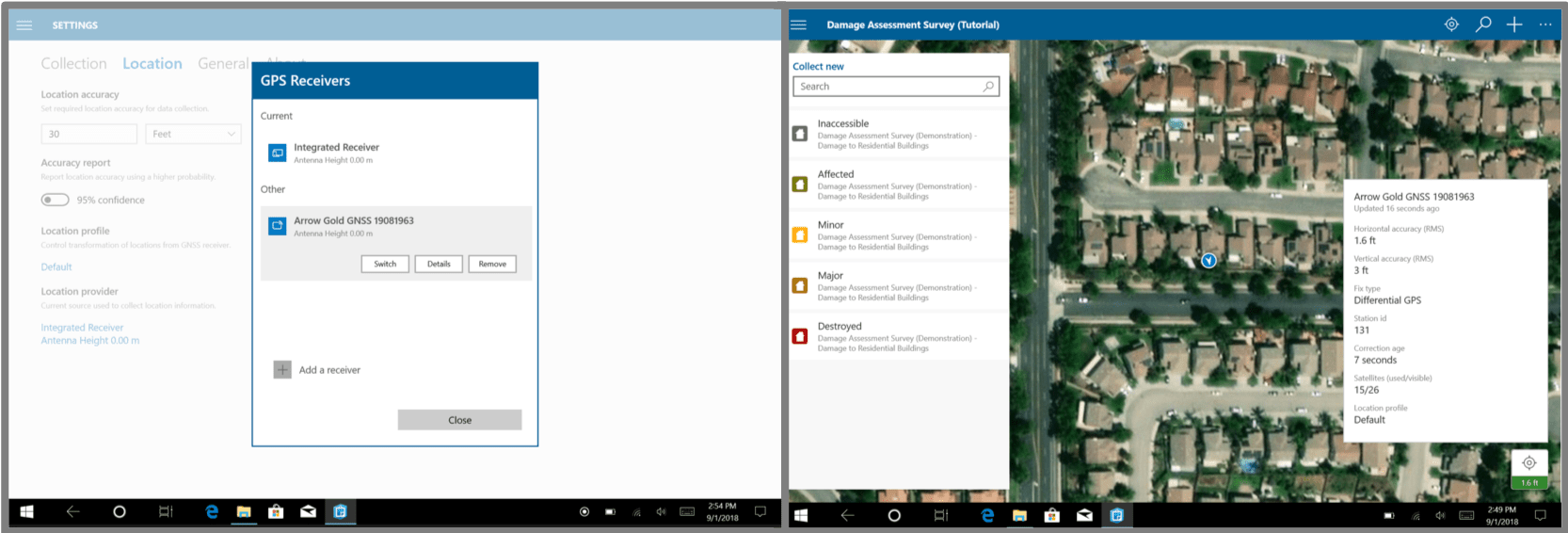Screen dimensions: 1568x533
Task: Open Action Center in the left window taskbar
Action: point(760,511)
